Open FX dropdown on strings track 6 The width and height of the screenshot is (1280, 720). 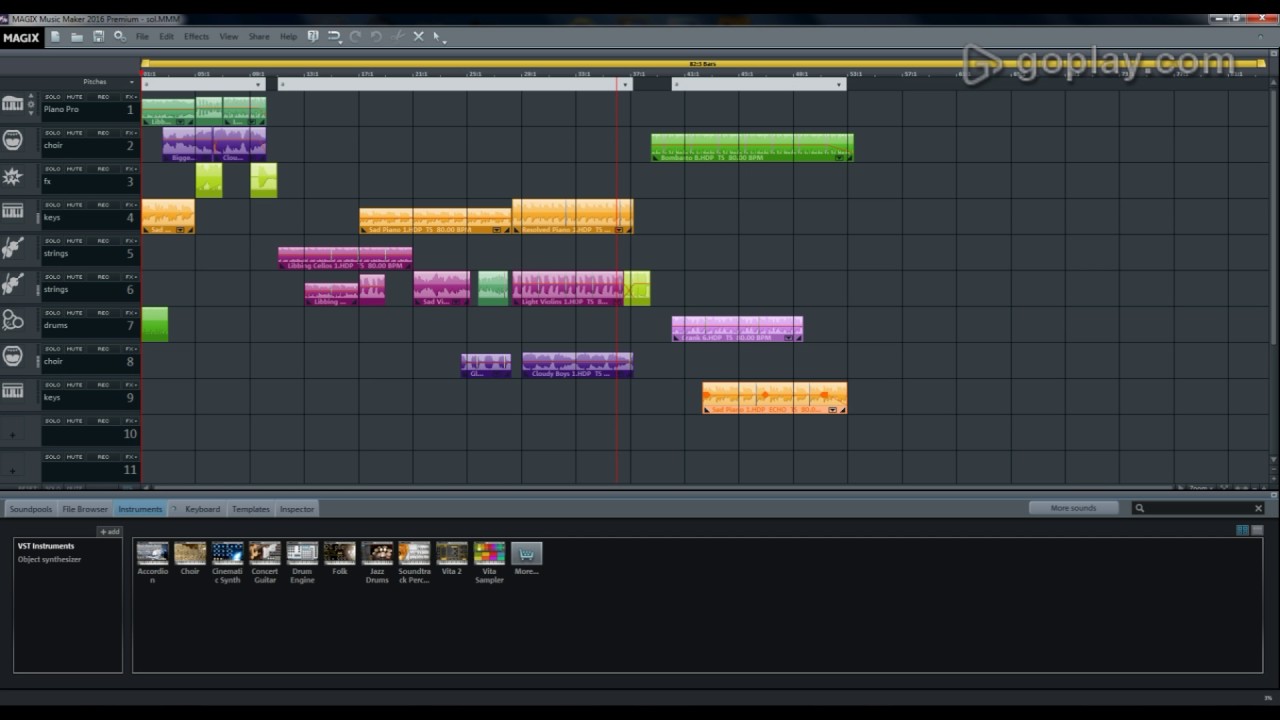[x=131, y=277]
